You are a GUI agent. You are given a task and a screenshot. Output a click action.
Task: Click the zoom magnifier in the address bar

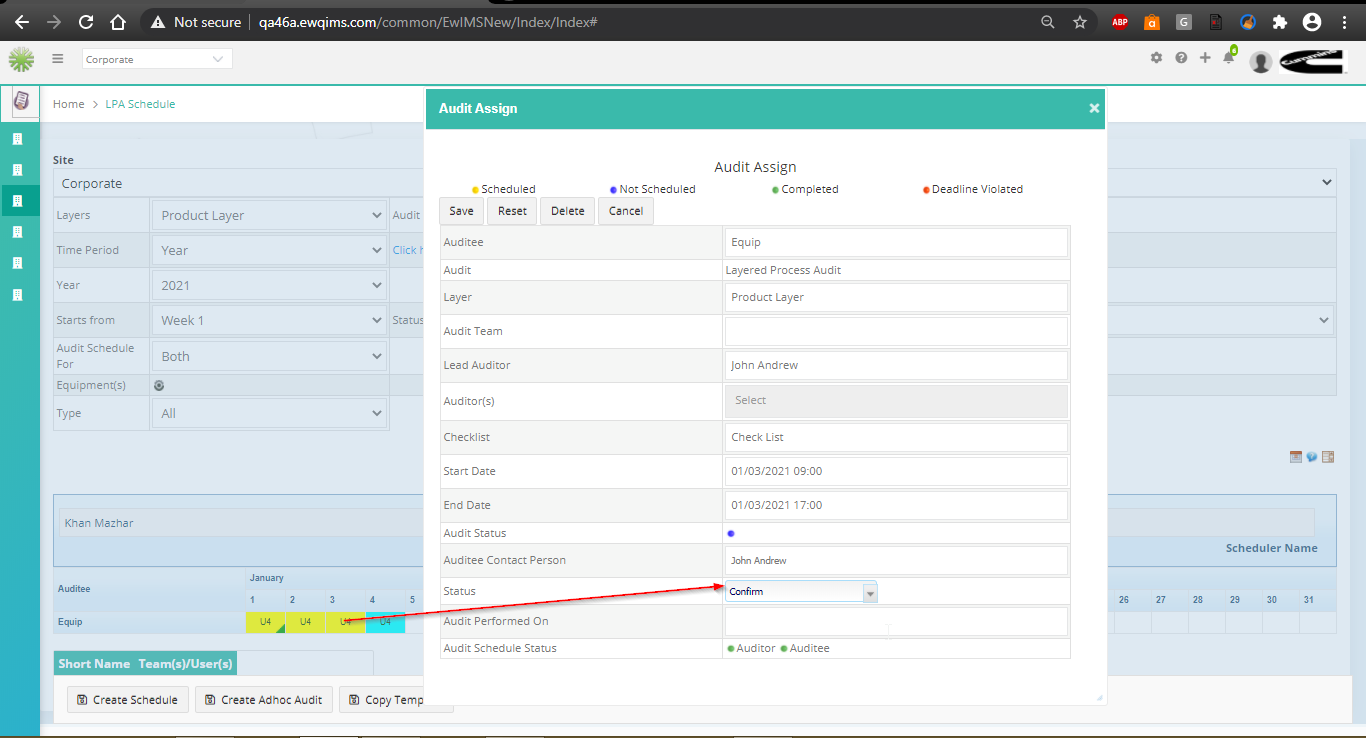pyautogui.click(x=1048, y=22)
